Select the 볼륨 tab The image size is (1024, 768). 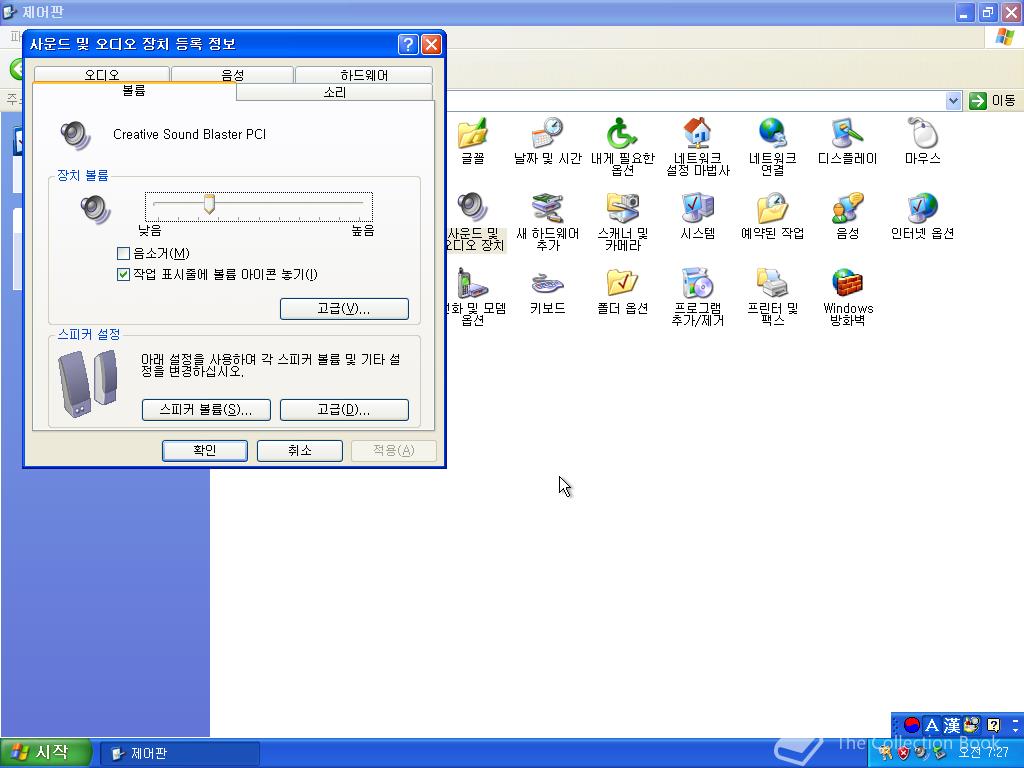coord(134,91)
